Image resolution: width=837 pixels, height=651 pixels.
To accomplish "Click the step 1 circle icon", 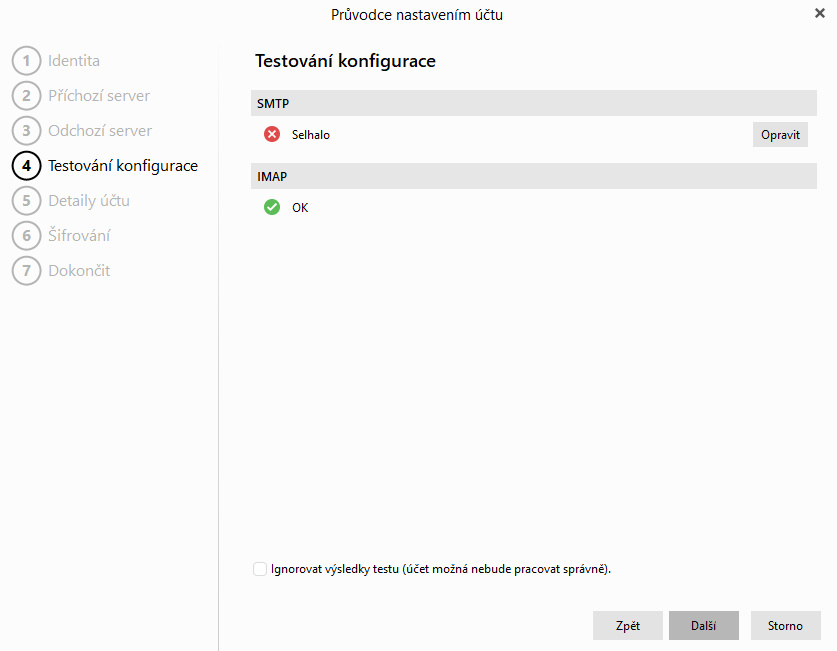I will pyautogui.click(x=26, y=61).
